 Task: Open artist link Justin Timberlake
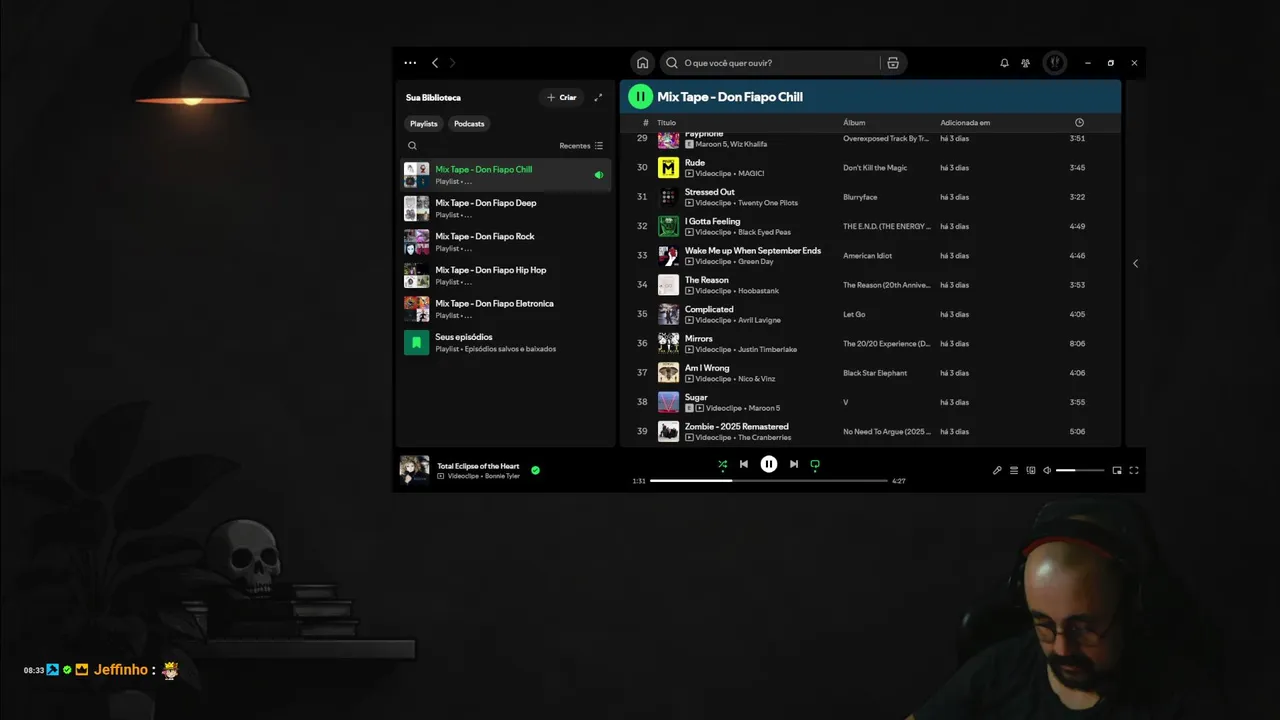(x=767, y=349)
